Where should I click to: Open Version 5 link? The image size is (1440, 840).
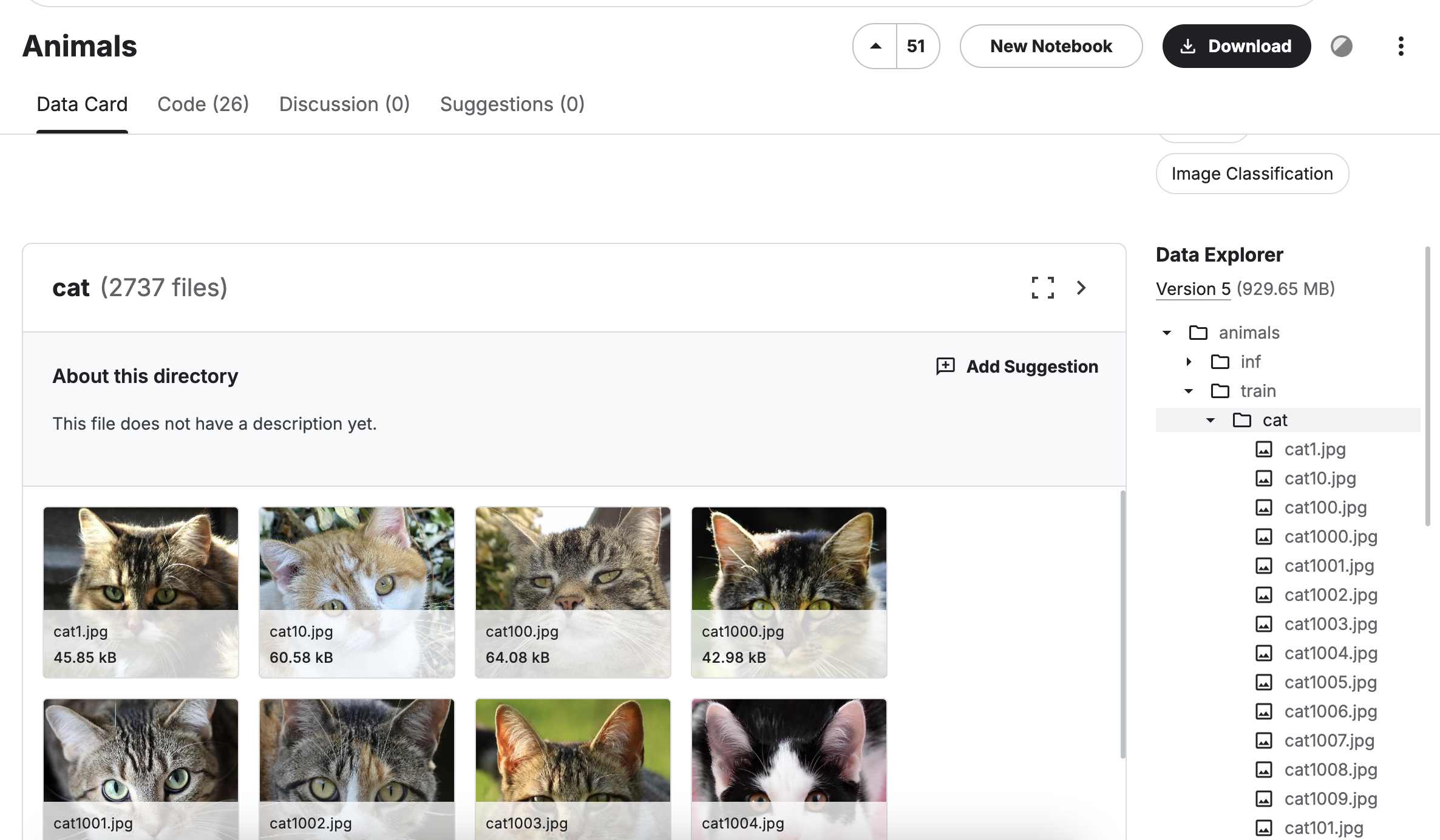(x=1193, y=289)
